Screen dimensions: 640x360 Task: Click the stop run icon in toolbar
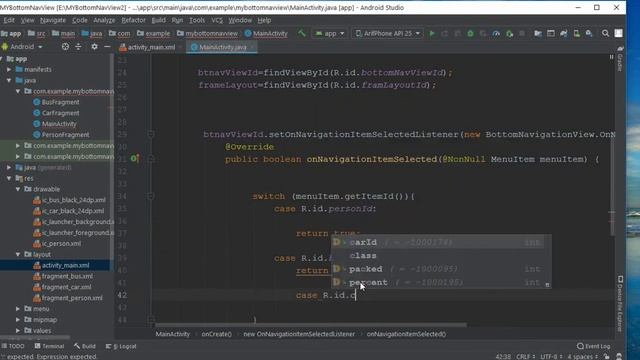(x=522, y=33)
